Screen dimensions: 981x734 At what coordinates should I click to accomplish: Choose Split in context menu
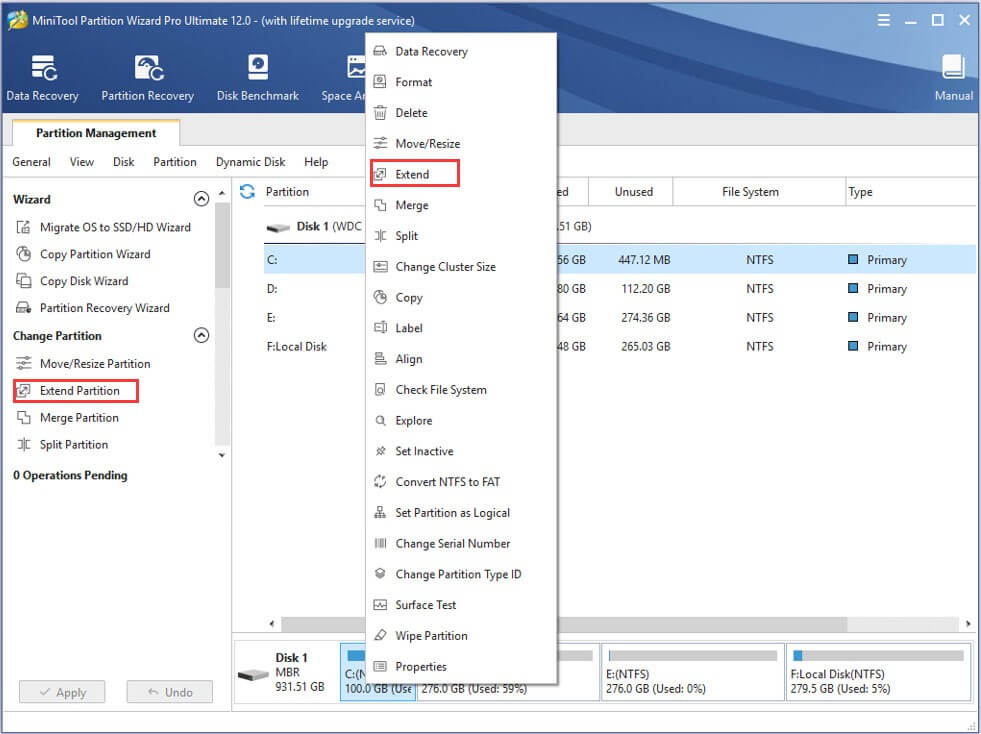461,235
